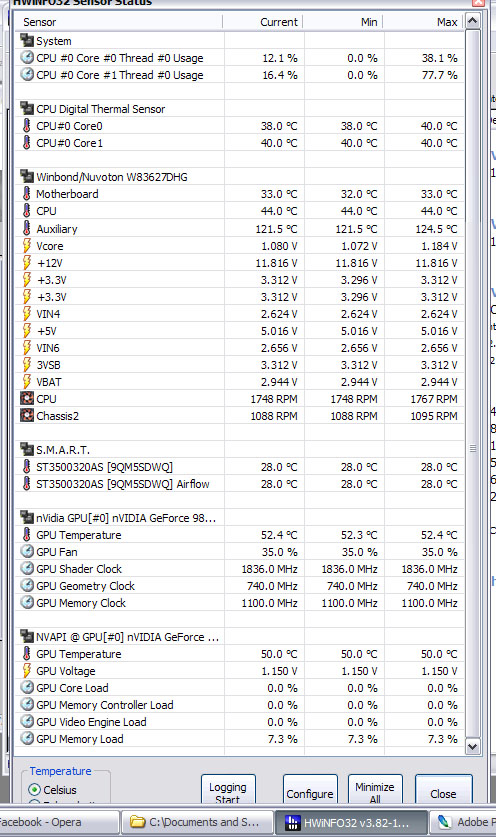Click the icon beside GPU Memory Load
The image size is (496, 837).
(27, 739)
